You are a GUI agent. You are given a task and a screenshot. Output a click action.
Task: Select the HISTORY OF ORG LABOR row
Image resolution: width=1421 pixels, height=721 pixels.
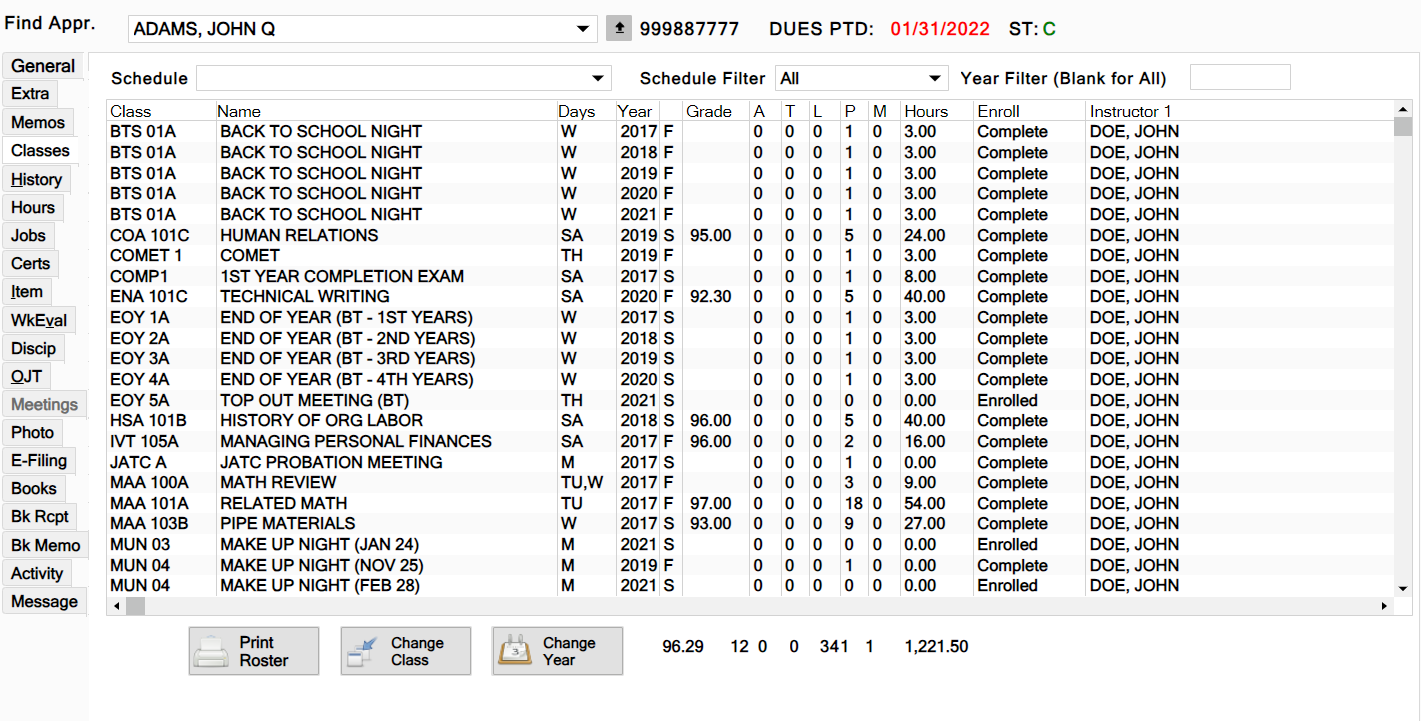(321, 421)
